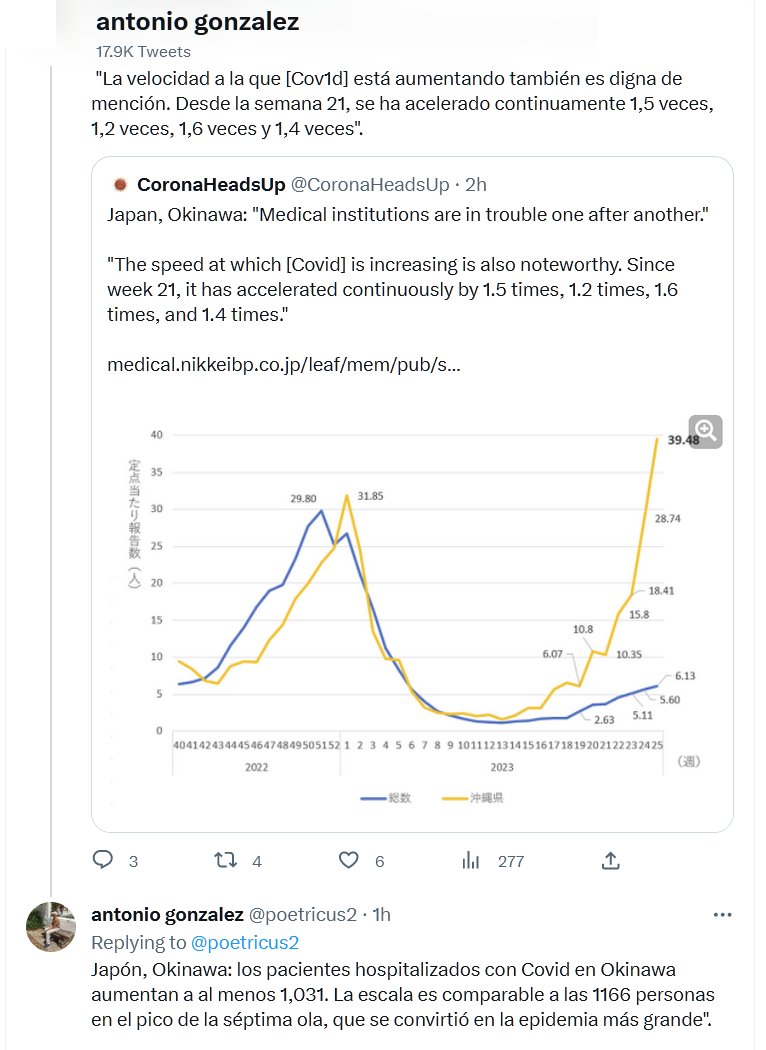Open the medical.nikkeibp.co.jp link
The width and height of the screenshot is (766, 1050).
(284, 365)
